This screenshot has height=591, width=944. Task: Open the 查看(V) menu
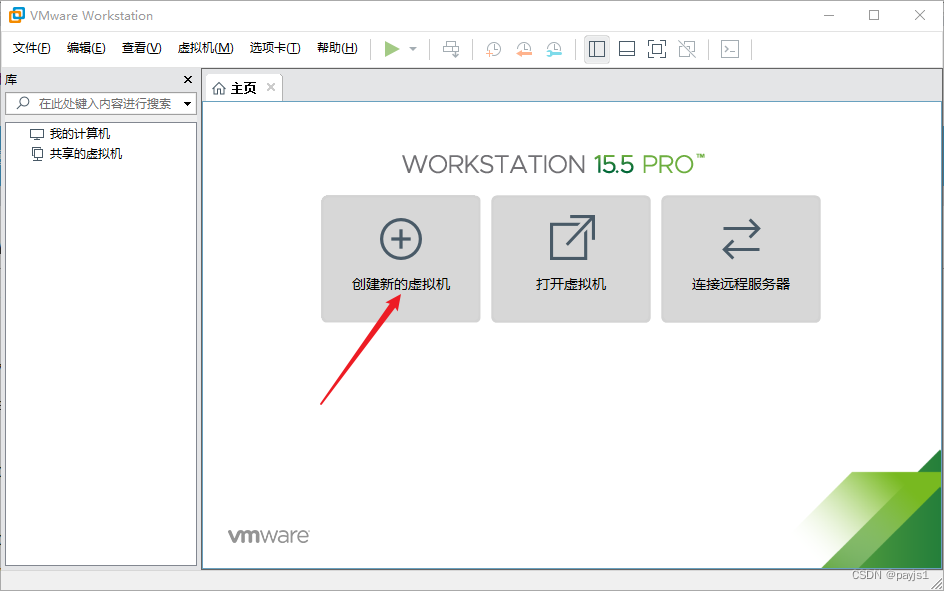[141, 48]
